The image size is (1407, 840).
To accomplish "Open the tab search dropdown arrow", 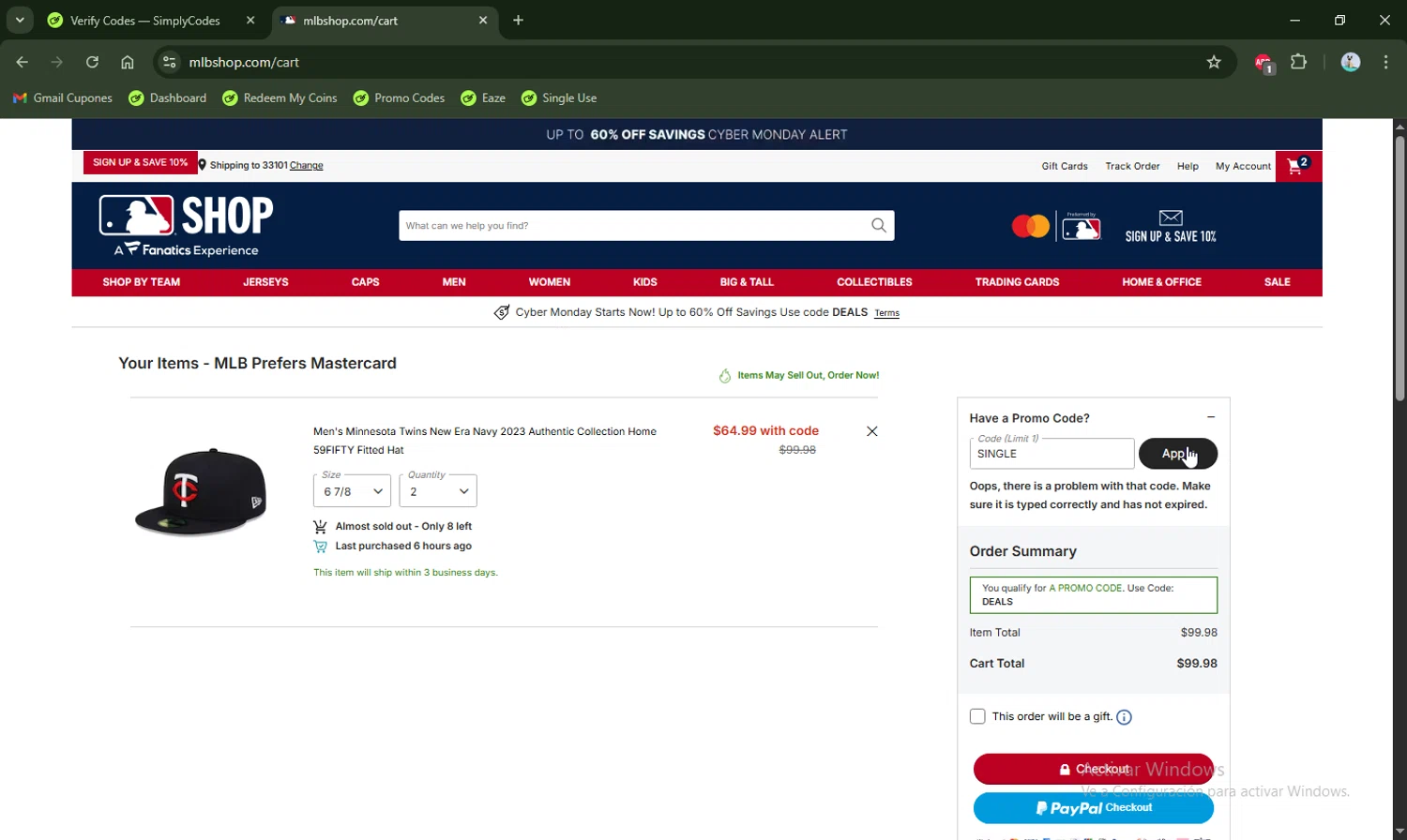I will pyautogui.click(x=20, y=20).
